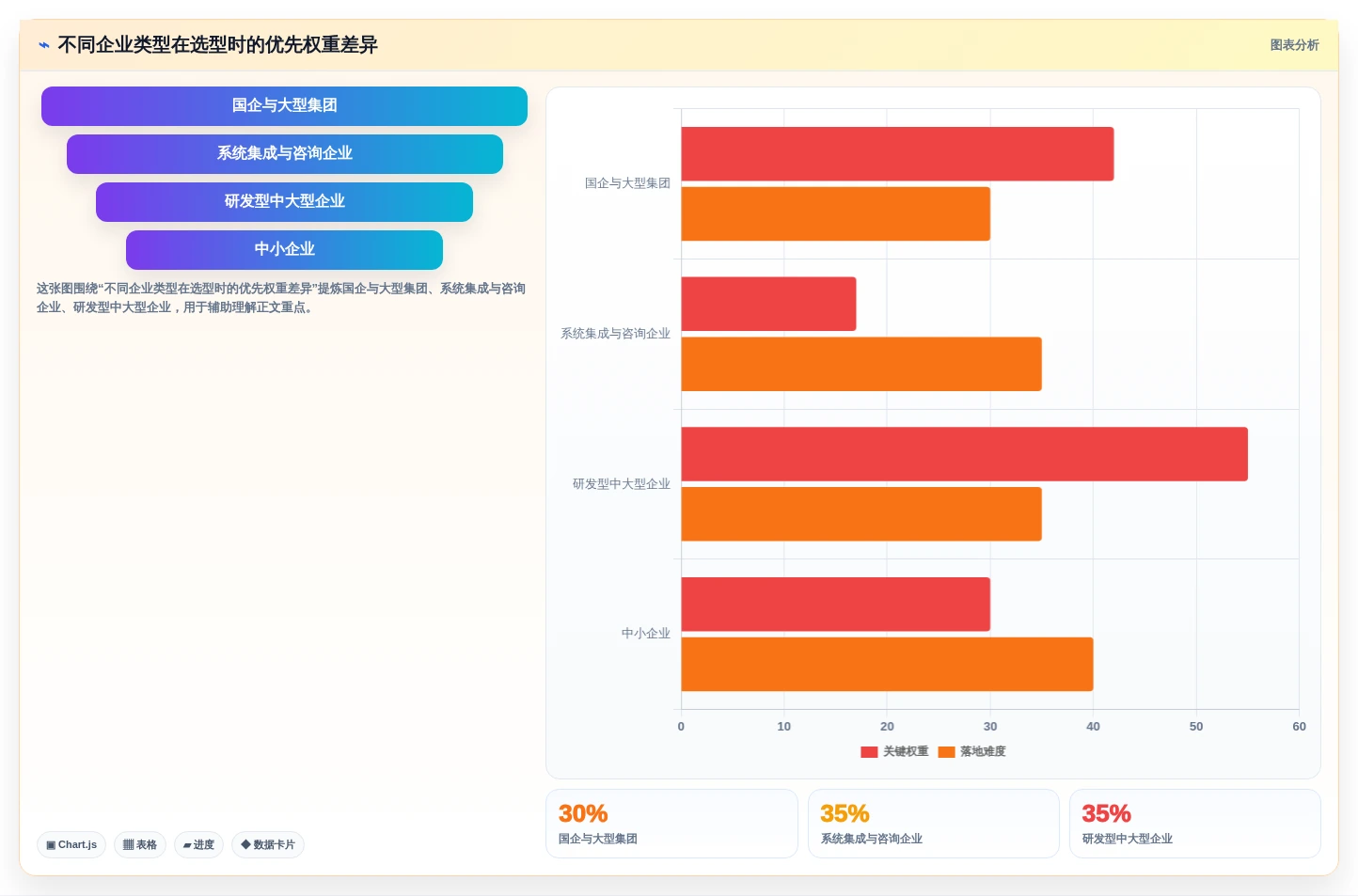Click orange bar for 系统集成与咨询企业
Viewport: 1358px width, 896px height.
coord(861,364)
